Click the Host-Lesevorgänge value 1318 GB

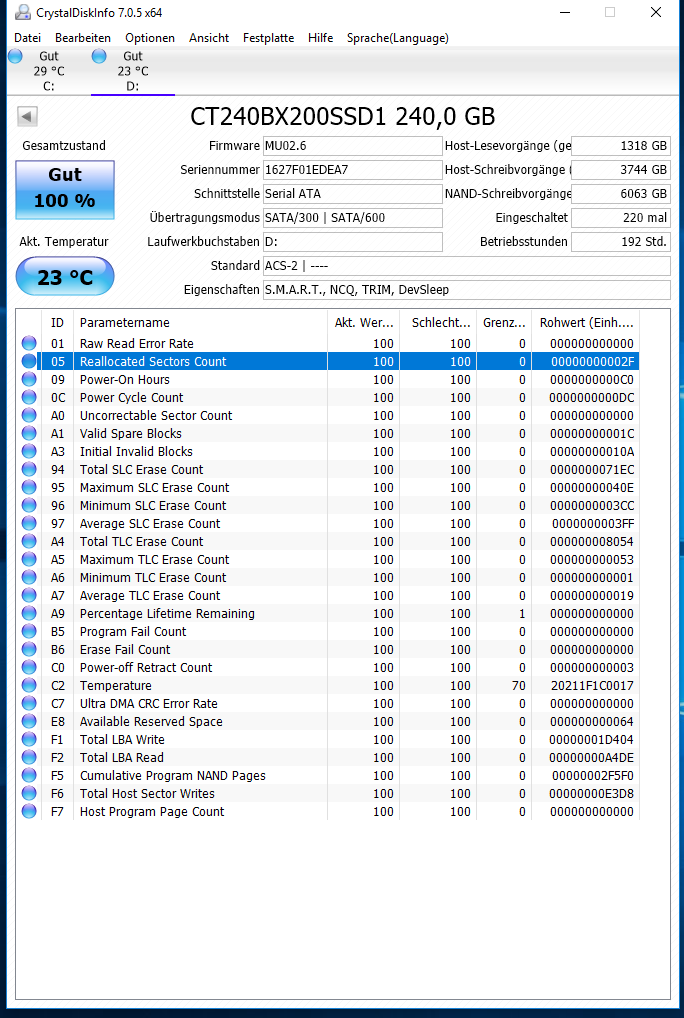coord(620,145)
